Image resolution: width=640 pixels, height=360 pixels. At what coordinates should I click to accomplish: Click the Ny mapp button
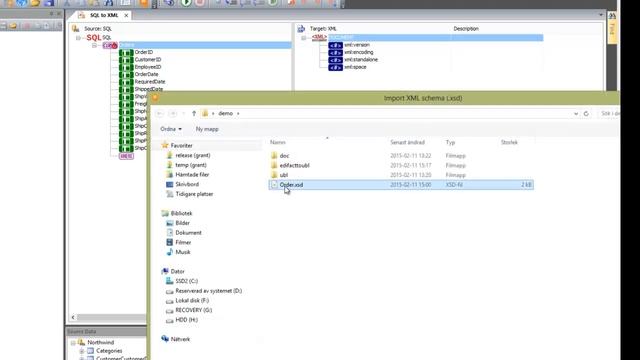tap(207, 129)
